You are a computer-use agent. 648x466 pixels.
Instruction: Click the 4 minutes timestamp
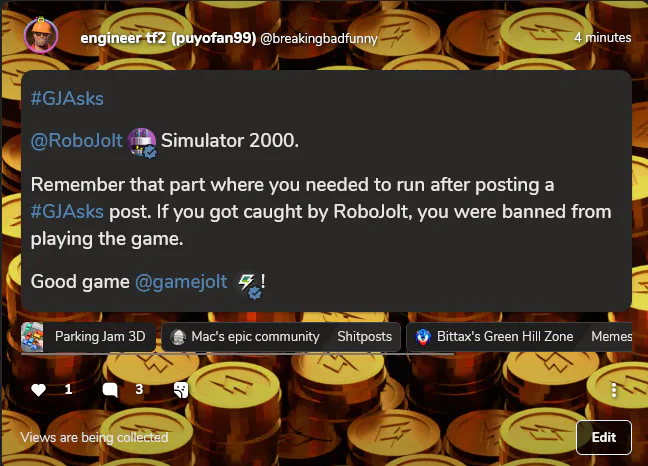[x=603, y=38]
